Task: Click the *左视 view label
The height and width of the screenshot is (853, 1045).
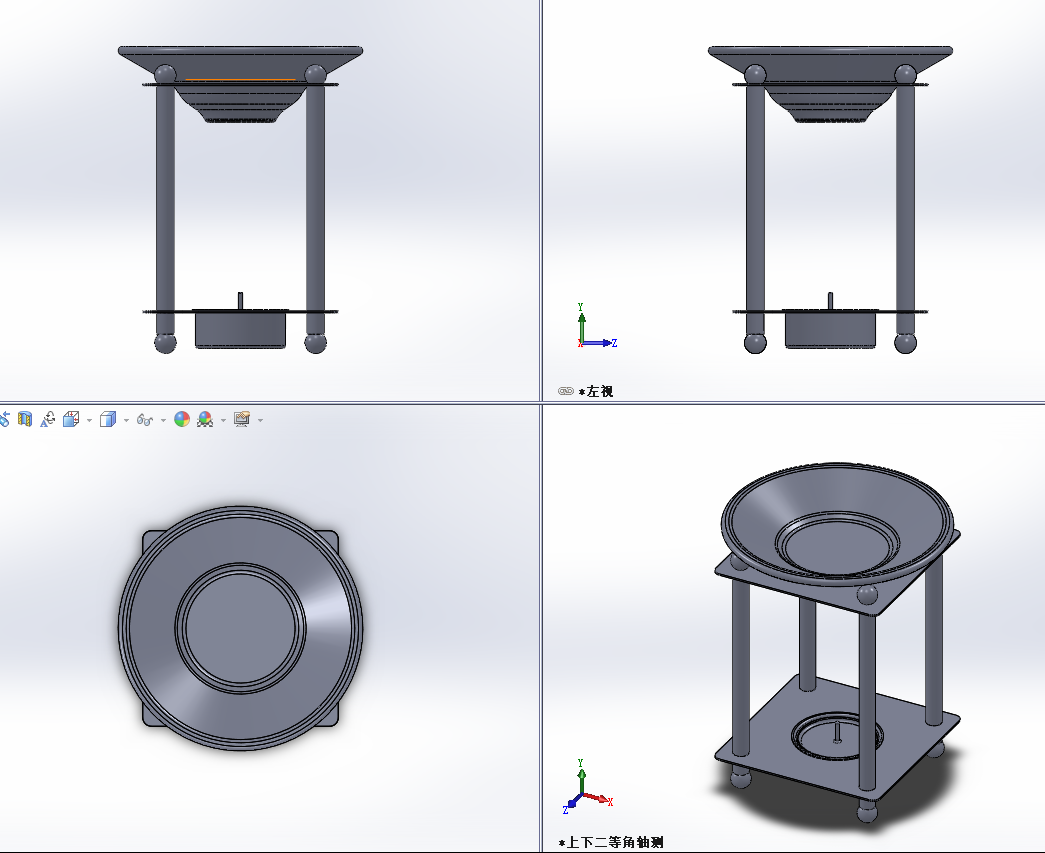Action: pos(596,392)
